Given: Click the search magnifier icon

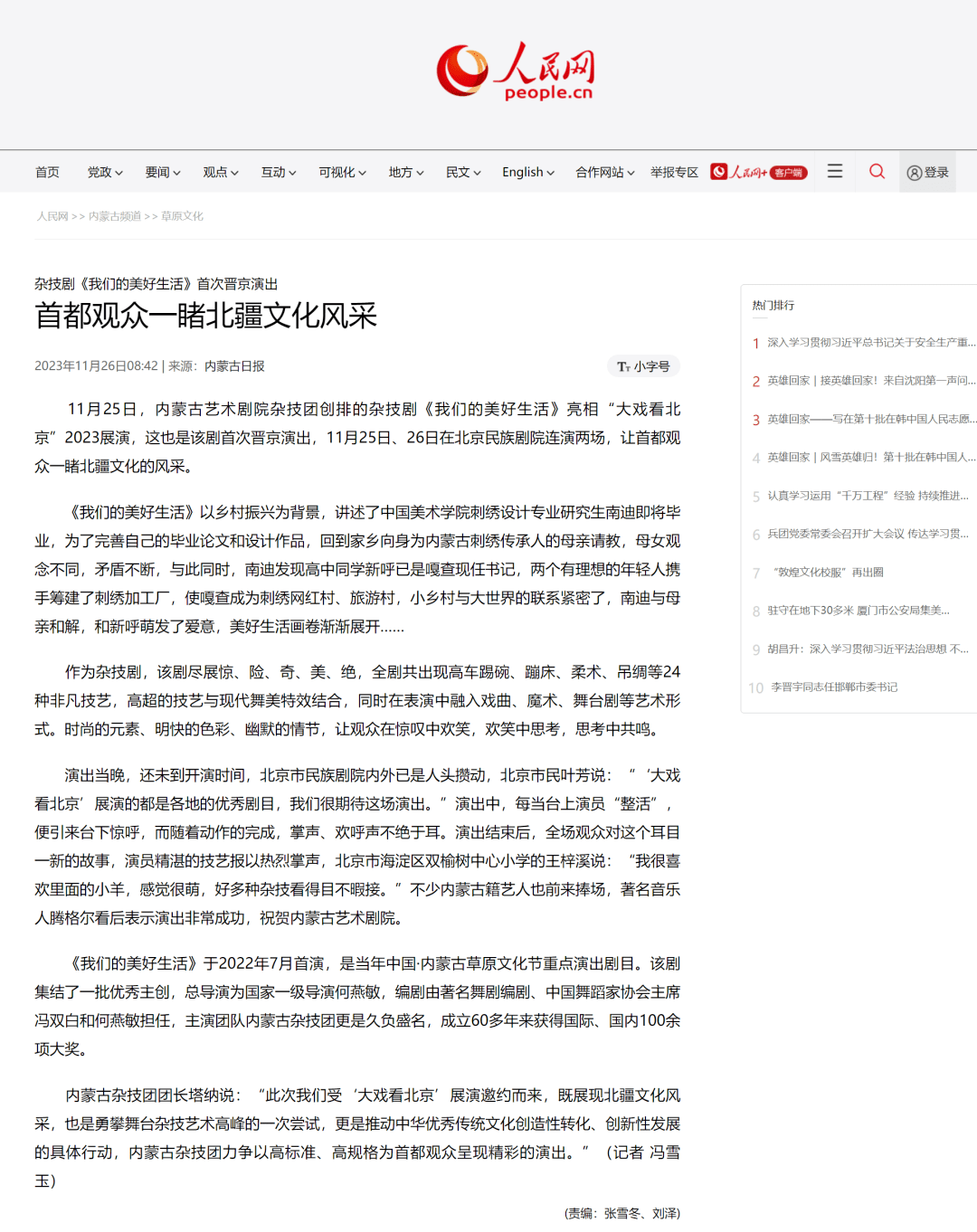Looking at the screenshot, I should coord(876,171).
